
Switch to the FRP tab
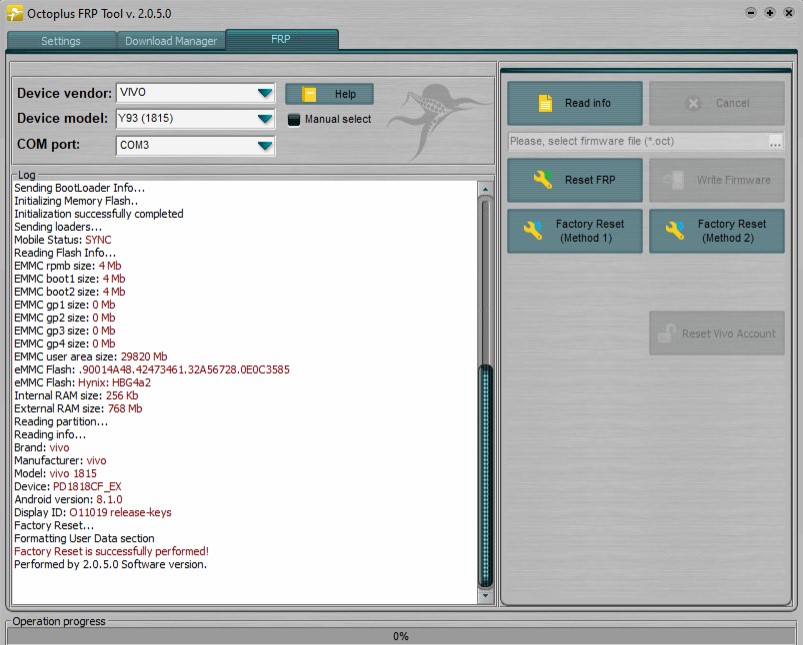coord(281,39)
